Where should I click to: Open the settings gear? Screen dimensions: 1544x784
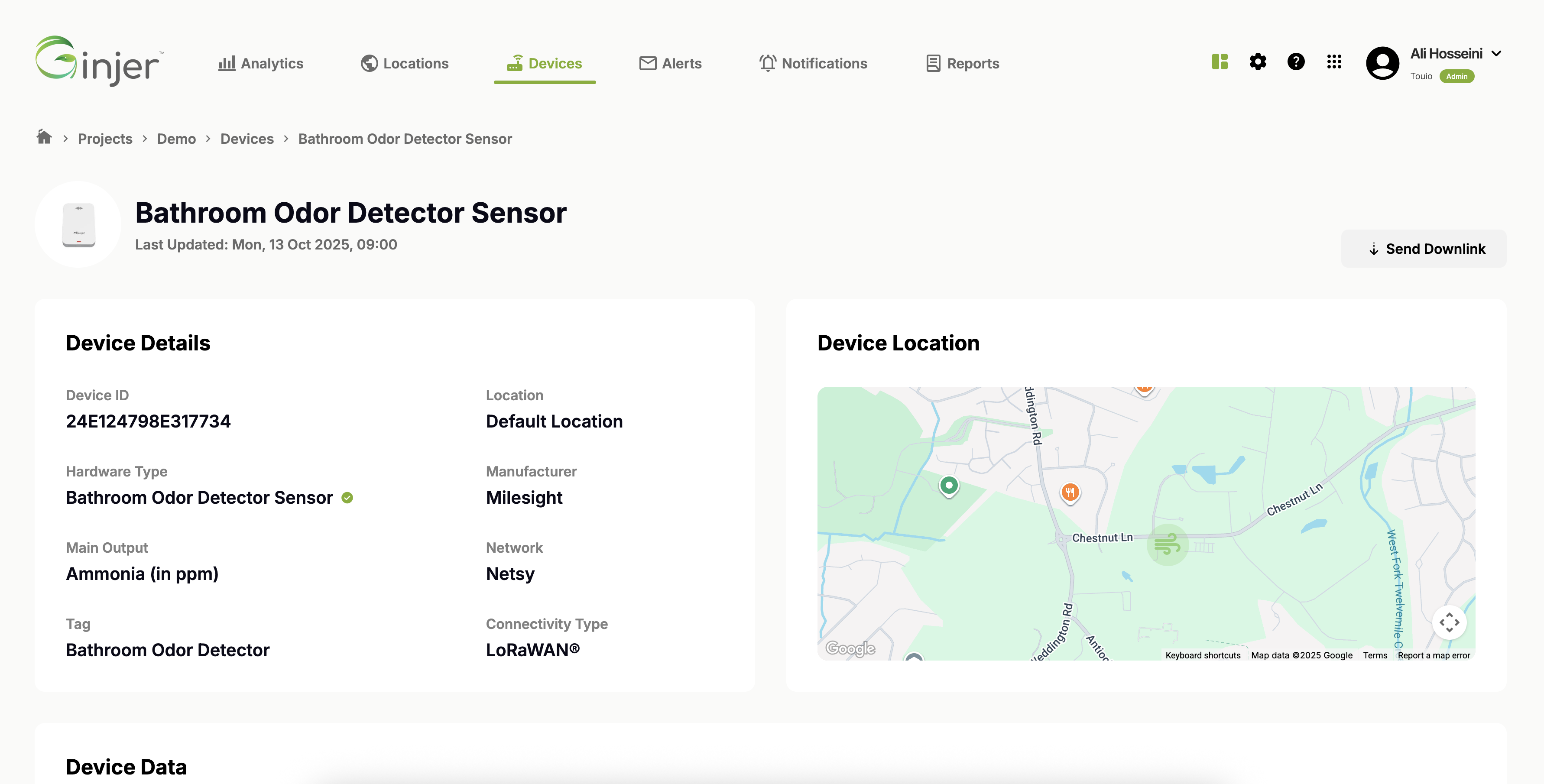click(x=1258, y=62)
